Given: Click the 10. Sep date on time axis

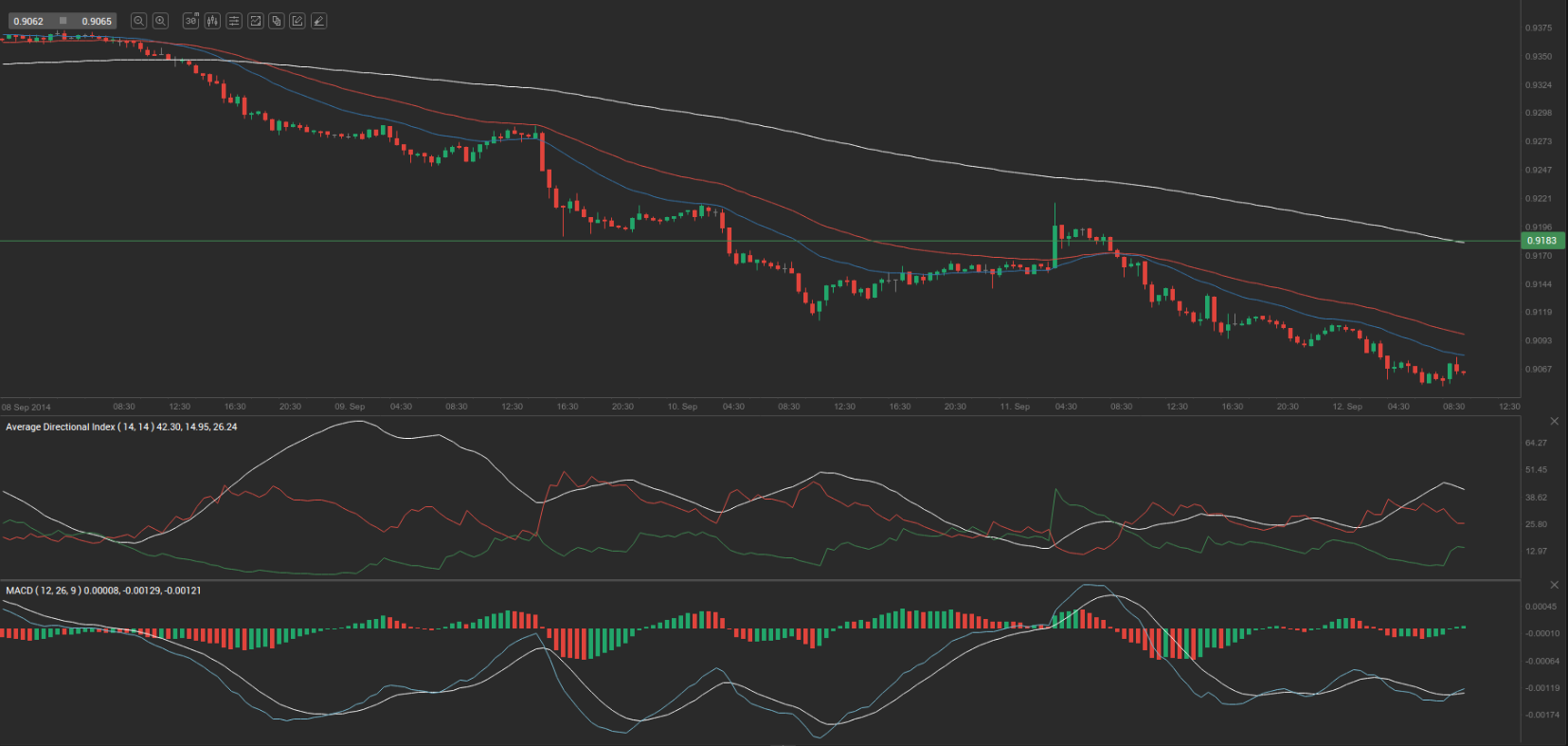Looking at the screenshot, I should click(682, 407).
